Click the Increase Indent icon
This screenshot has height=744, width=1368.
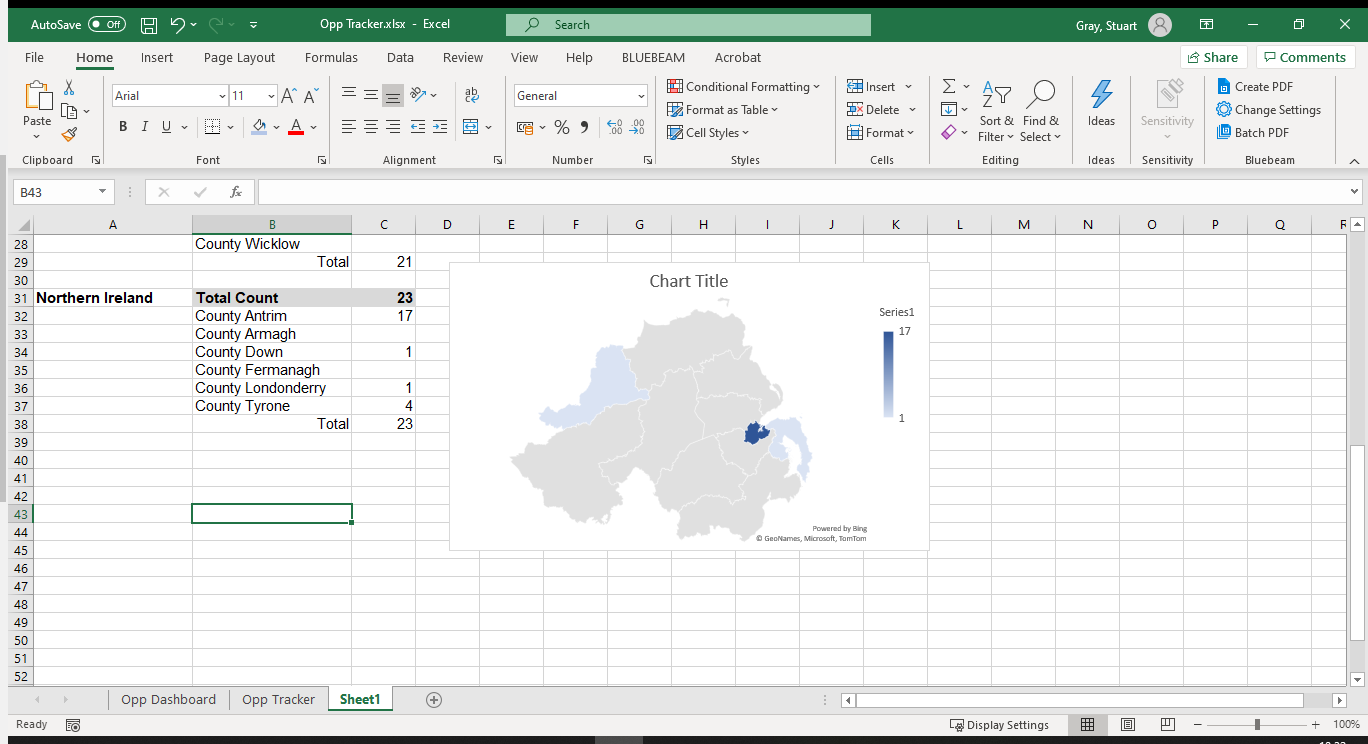coord(440,127)
